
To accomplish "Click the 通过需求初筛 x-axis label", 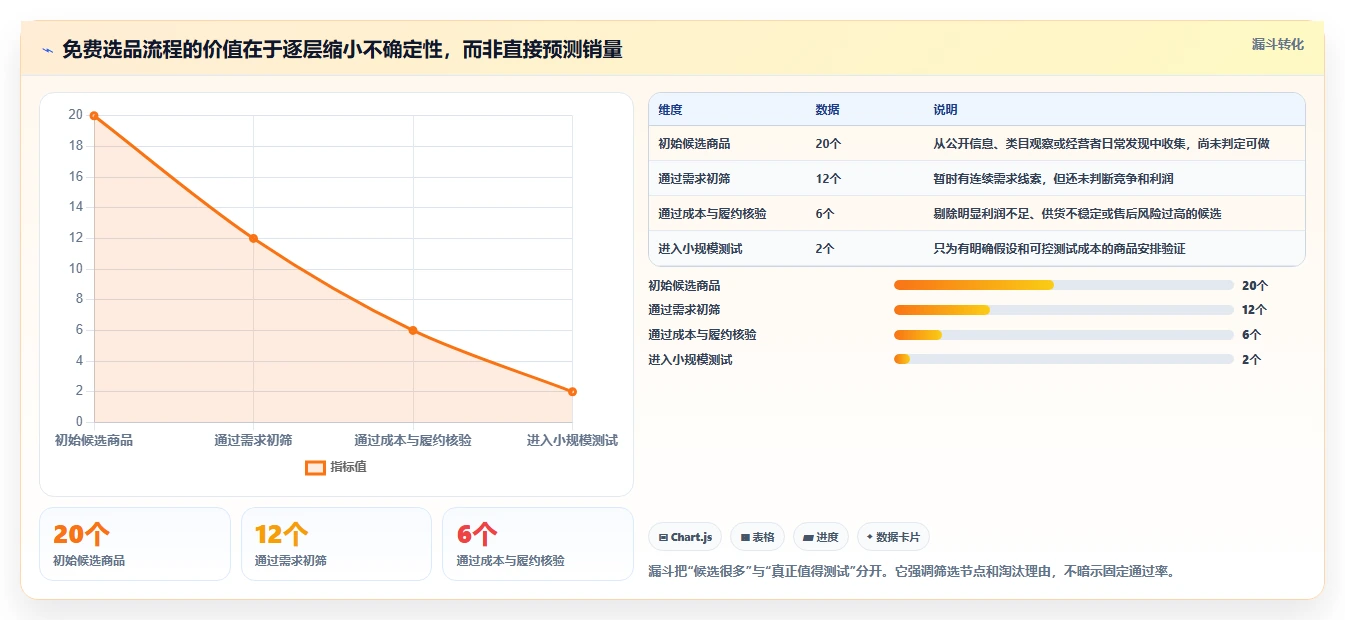I will [x=253, y=440].
